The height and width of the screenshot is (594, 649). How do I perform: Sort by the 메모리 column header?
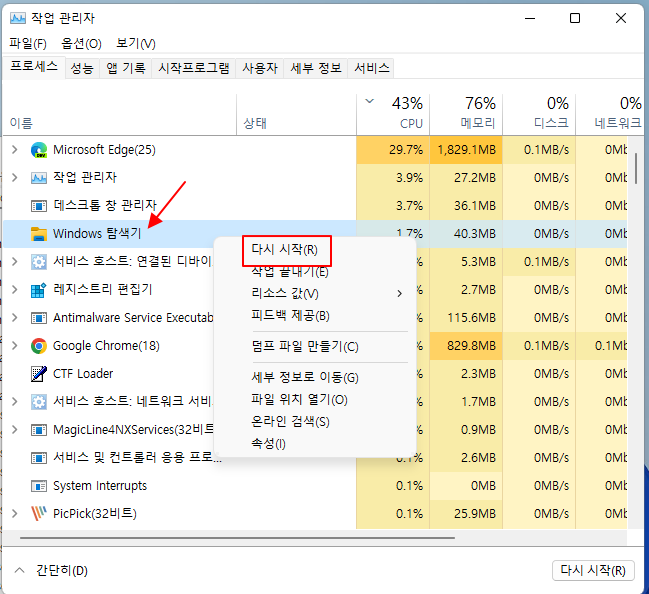click(x=466, y=115)
